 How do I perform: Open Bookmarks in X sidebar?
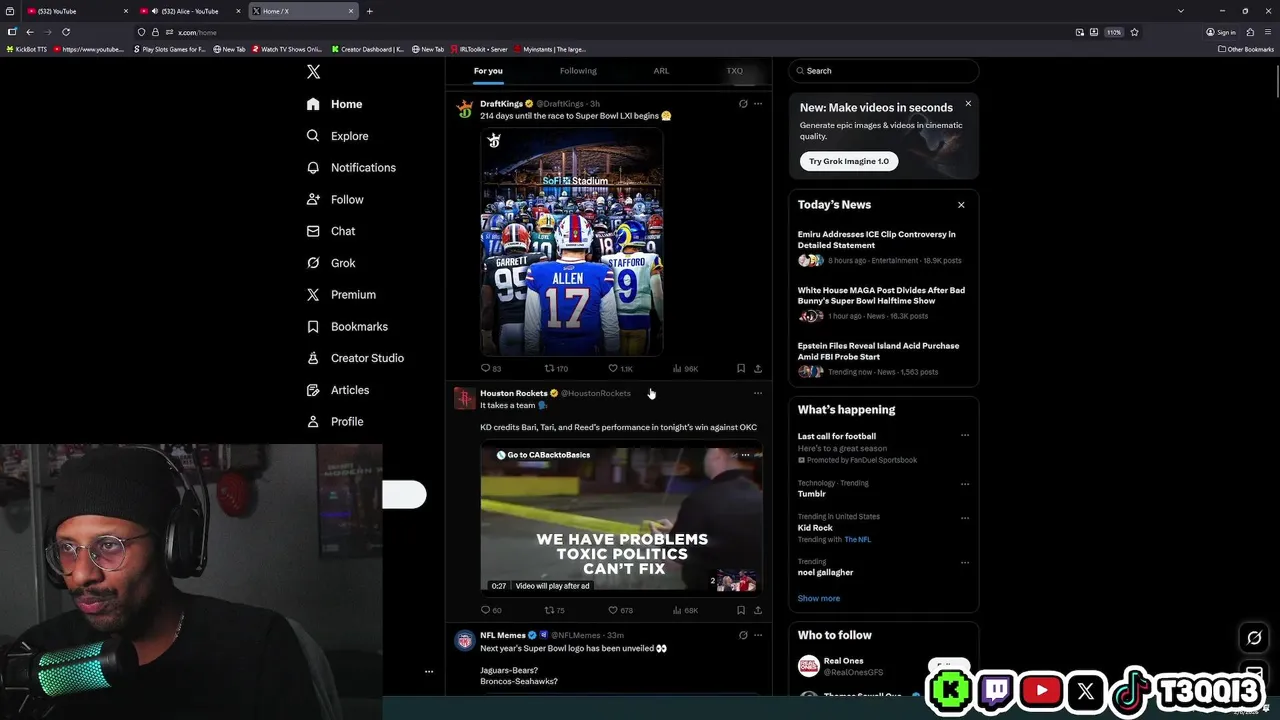tap(347, 327)
